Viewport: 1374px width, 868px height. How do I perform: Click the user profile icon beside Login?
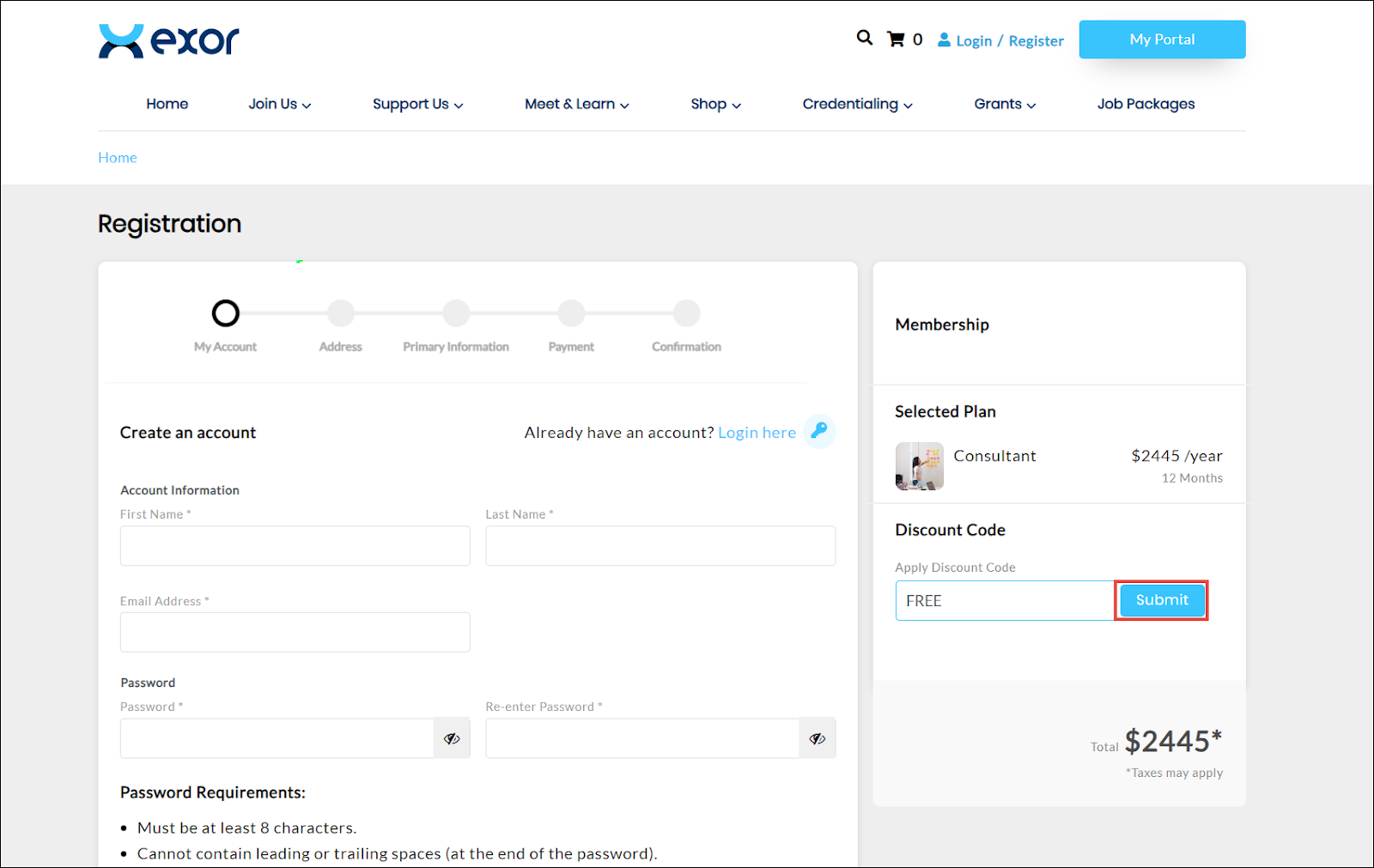coord(944,40)
